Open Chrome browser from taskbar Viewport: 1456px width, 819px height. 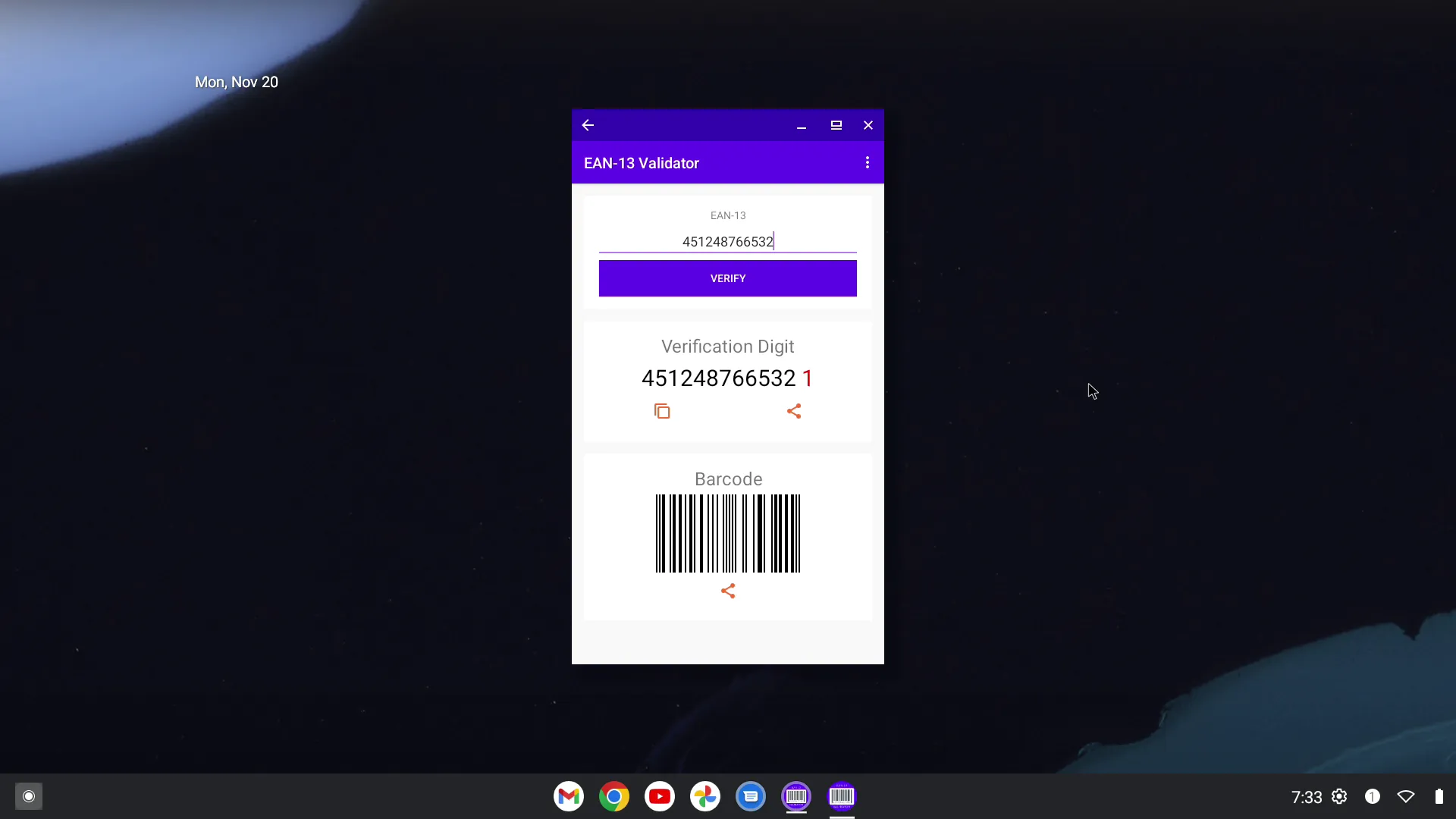pyautogui.click(x=614, y=796)
